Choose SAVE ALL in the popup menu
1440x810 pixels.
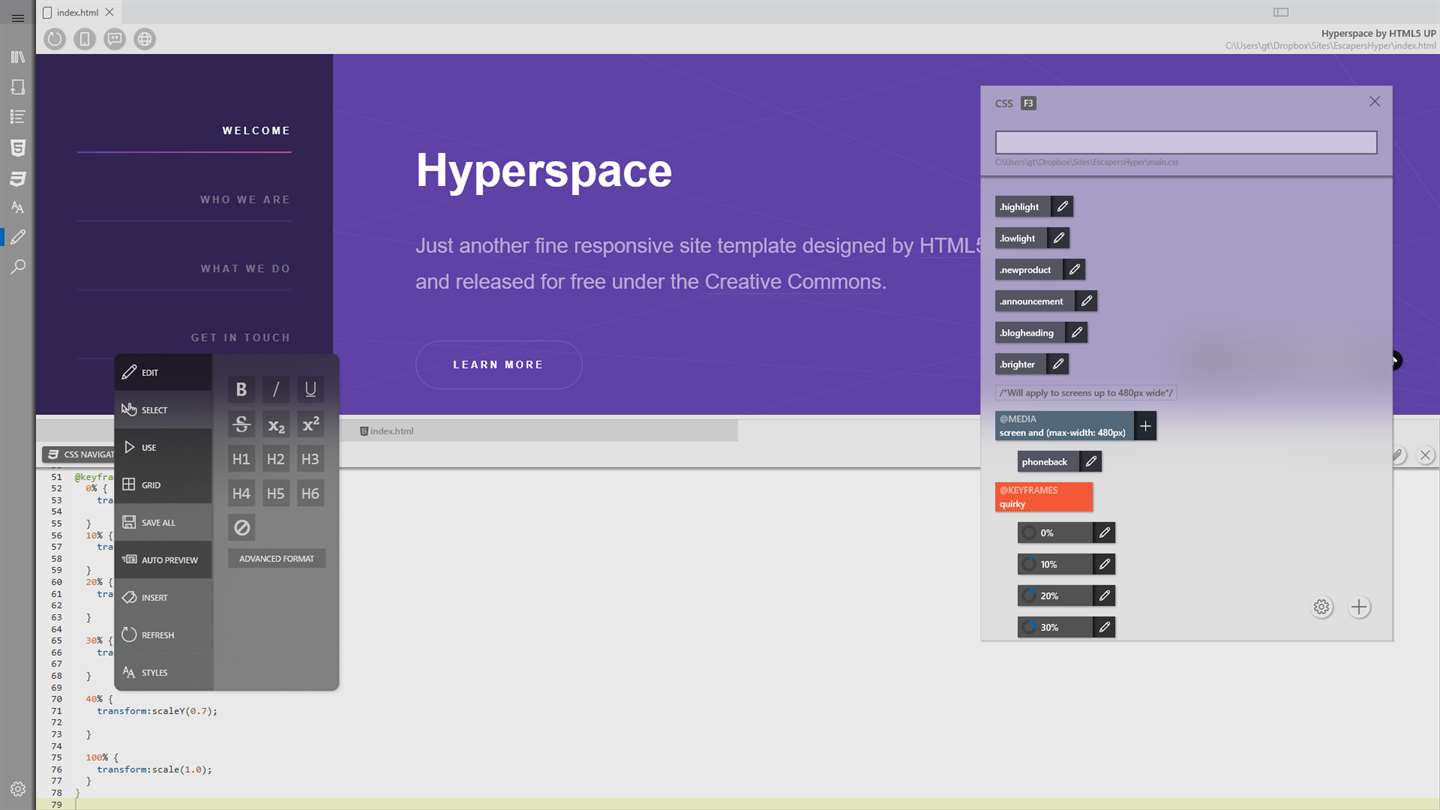coord(163,522)
